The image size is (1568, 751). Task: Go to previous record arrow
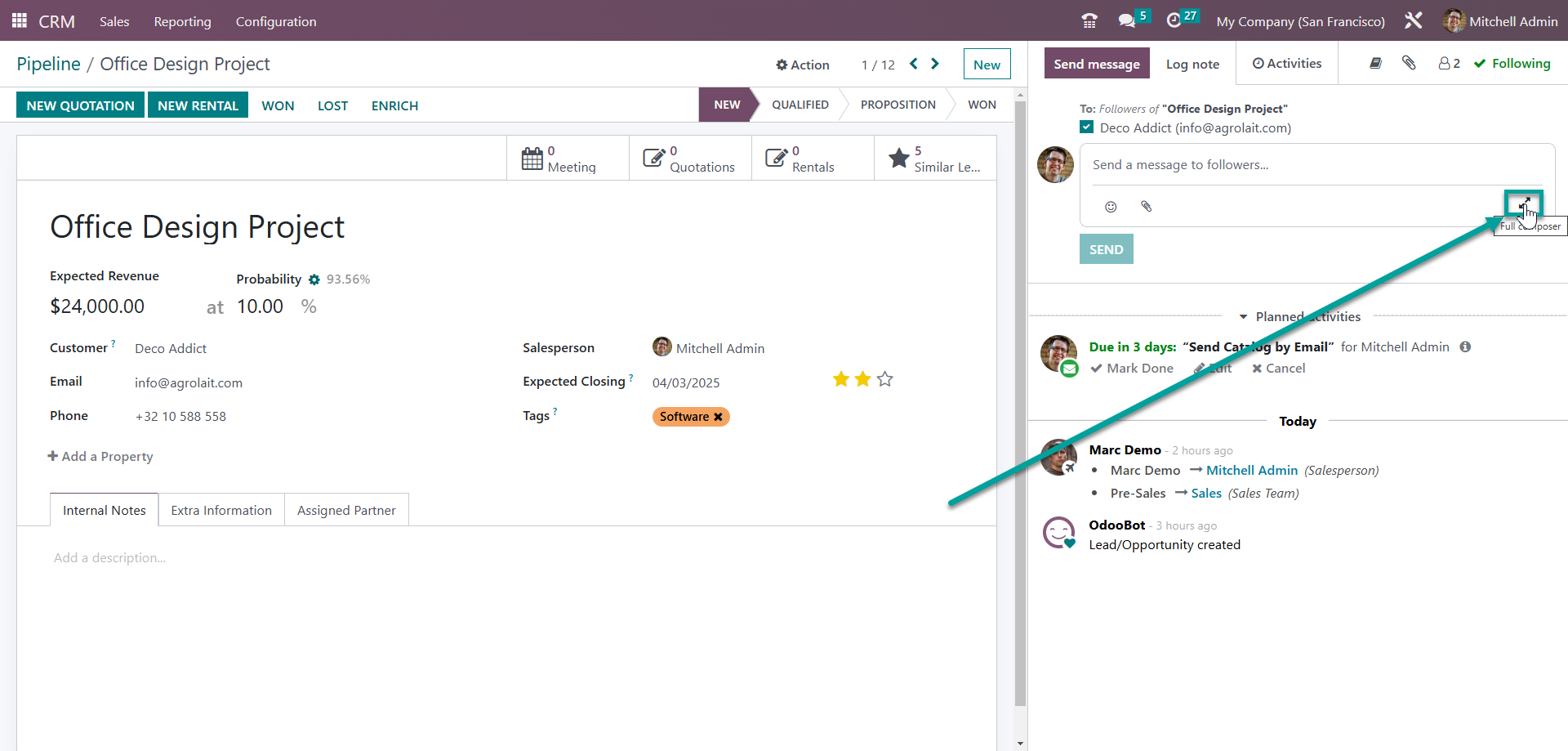(914, 64)
